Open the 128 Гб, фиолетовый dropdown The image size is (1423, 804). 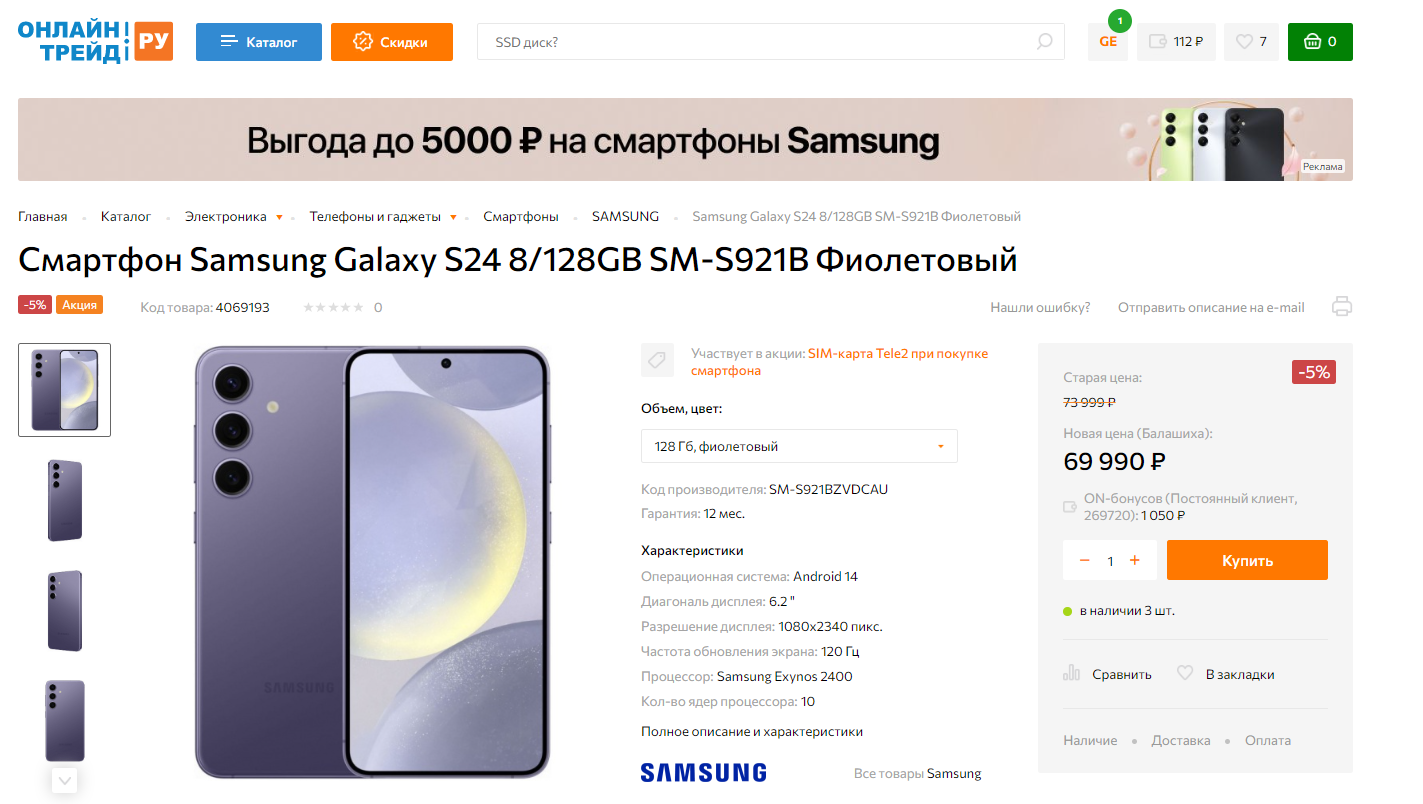[799, 446]
